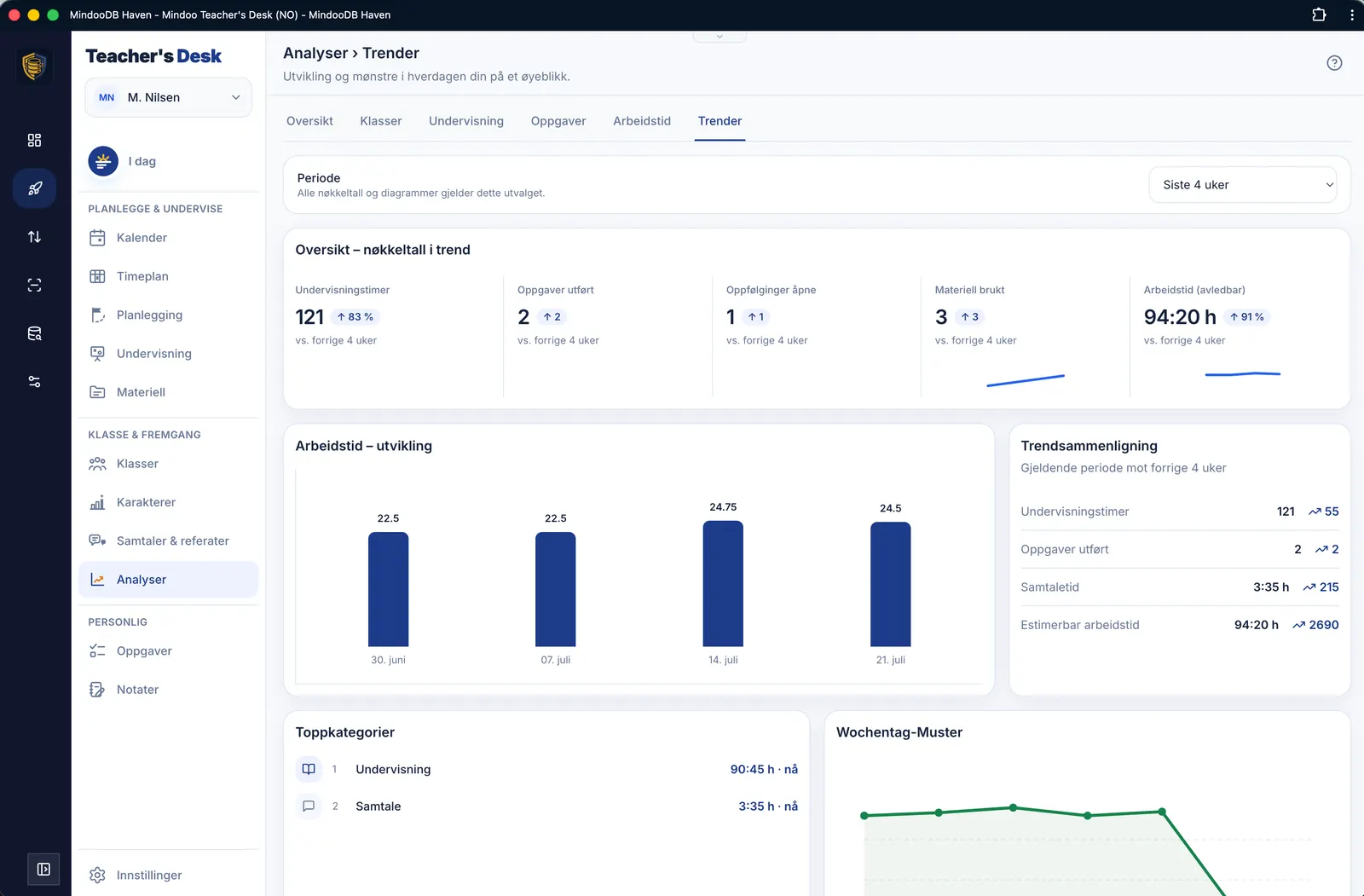Open the rocket icon in left rail

(x=34, y=188)
